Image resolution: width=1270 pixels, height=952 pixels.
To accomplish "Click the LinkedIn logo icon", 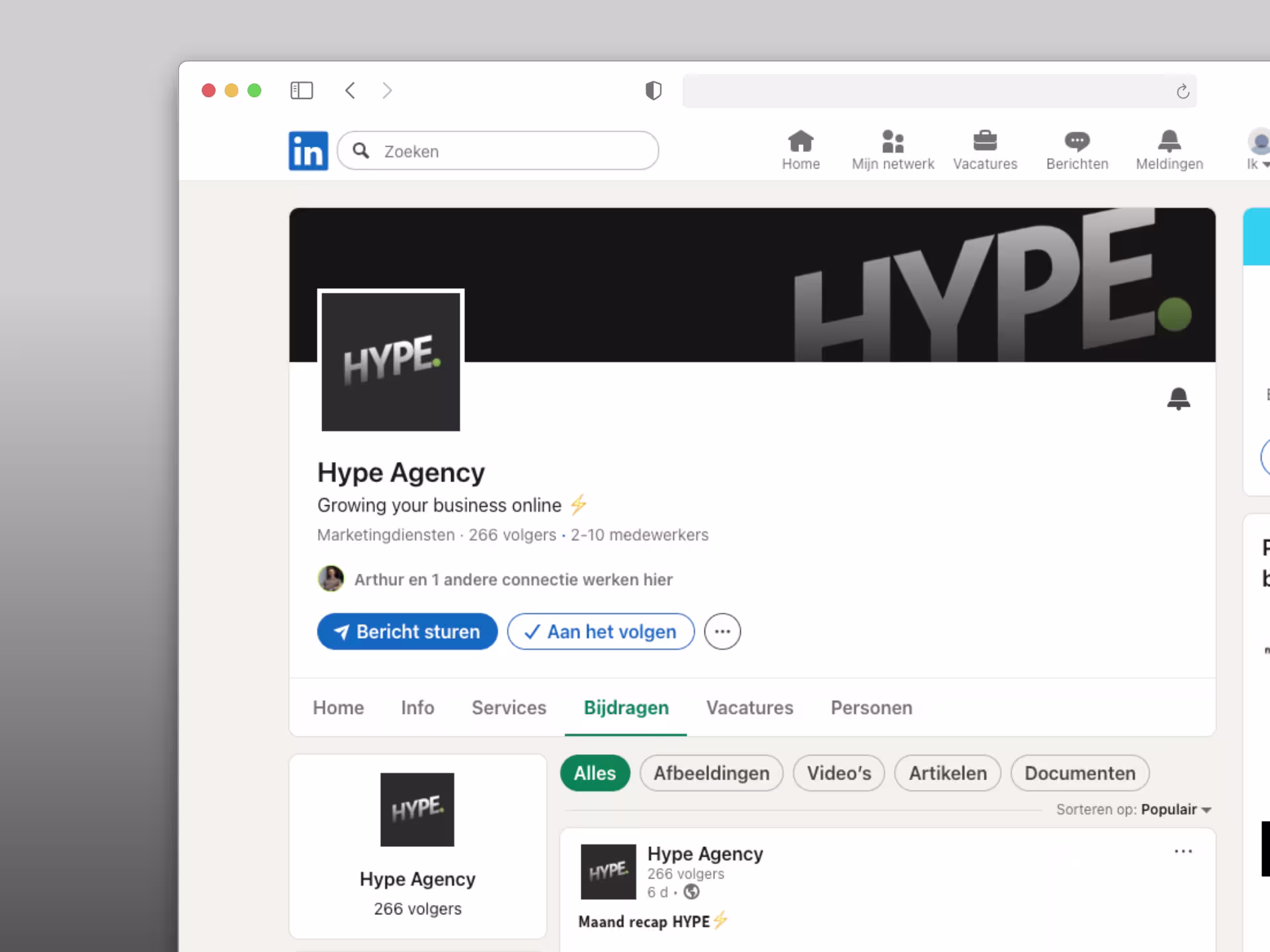I will coord(308,151).
